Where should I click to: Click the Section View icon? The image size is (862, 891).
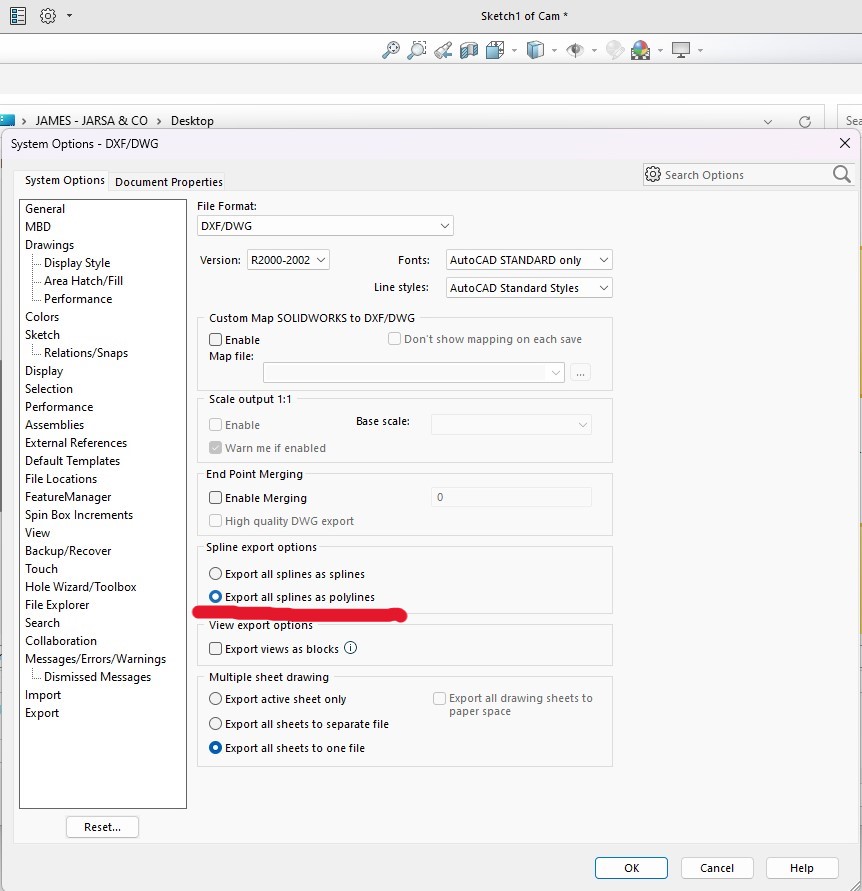click(x=469, y=50)
